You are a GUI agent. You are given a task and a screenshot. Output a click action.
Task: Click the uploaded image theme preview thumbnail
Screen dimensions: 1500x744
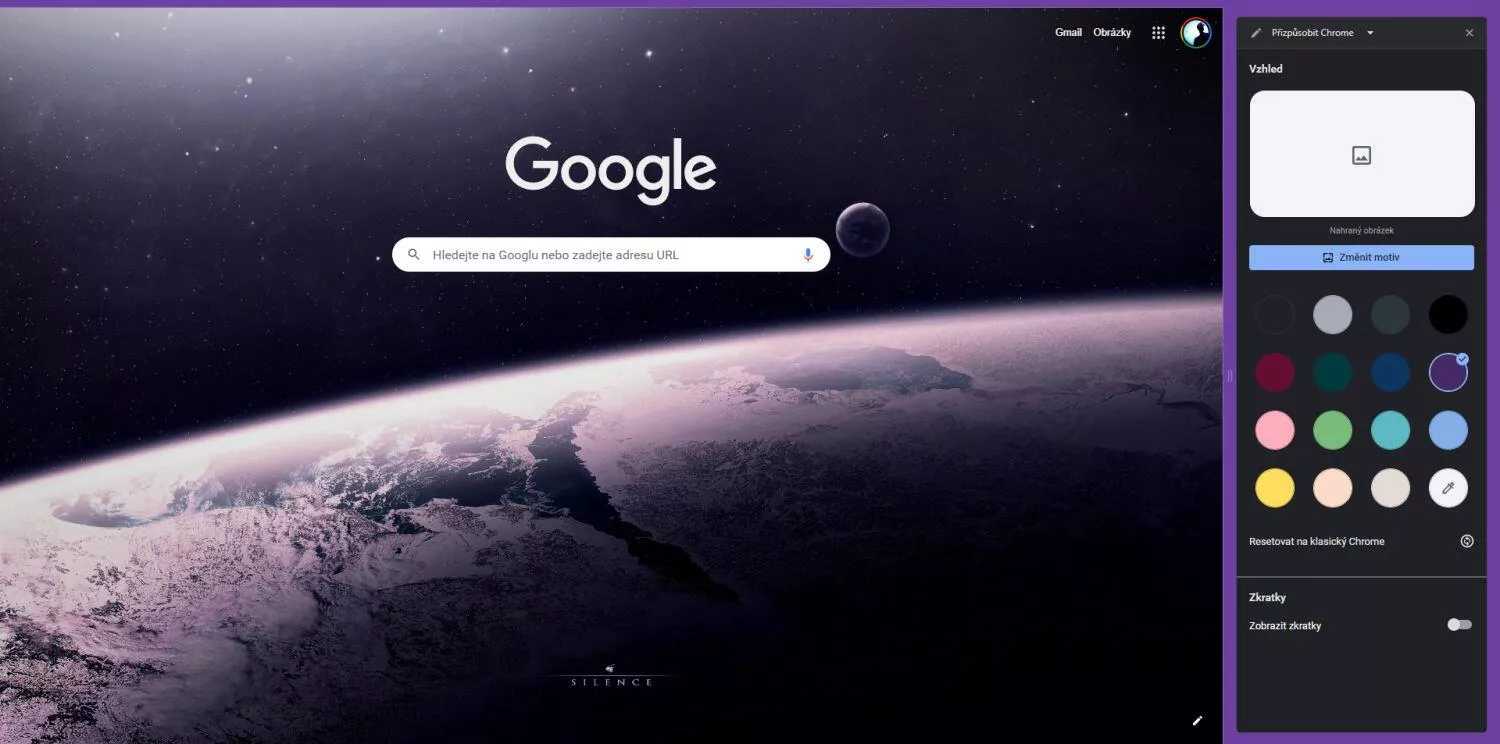1361,154
